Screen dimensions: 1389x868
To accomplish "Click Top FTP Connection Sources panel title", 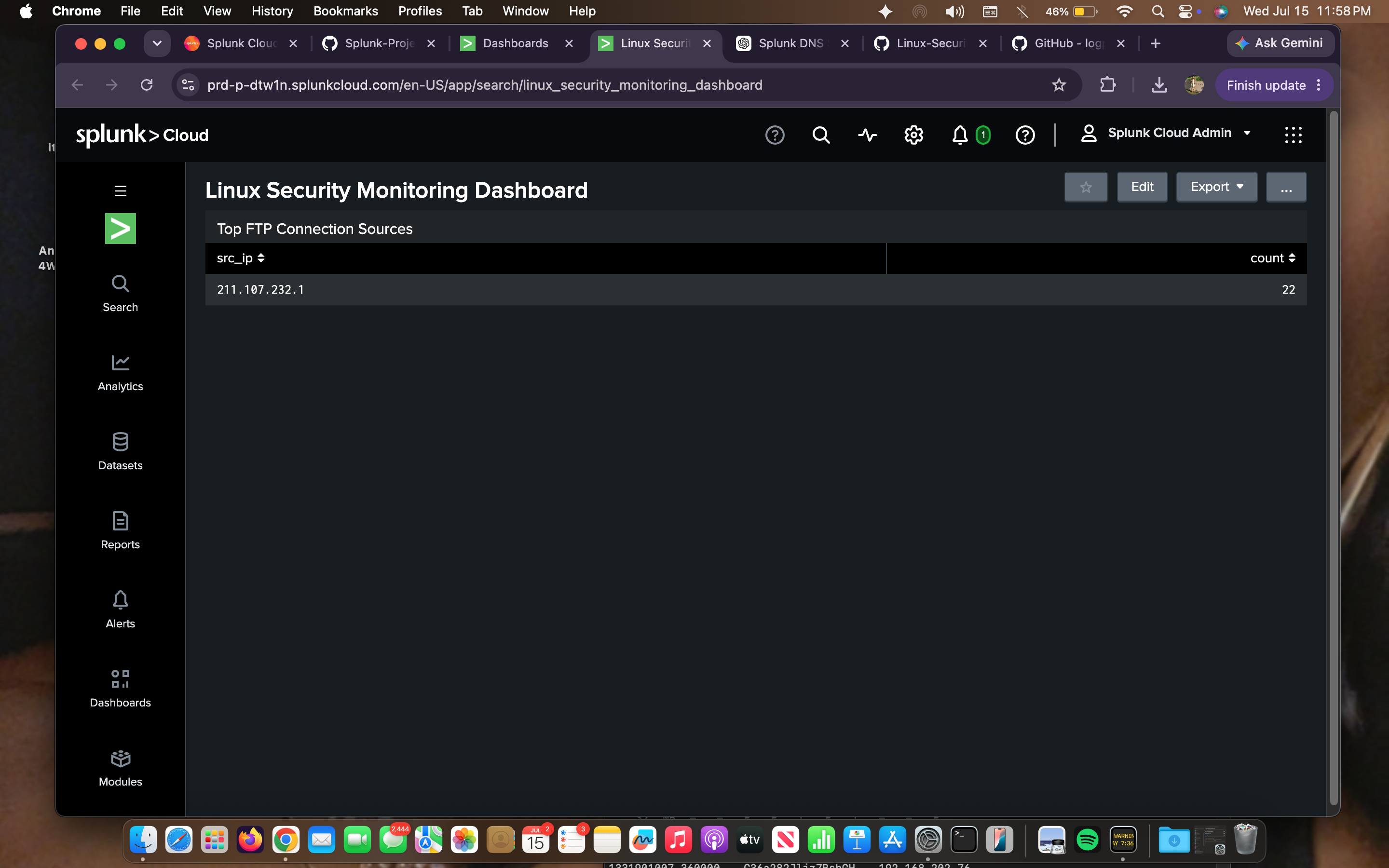I will coord(314,229).
